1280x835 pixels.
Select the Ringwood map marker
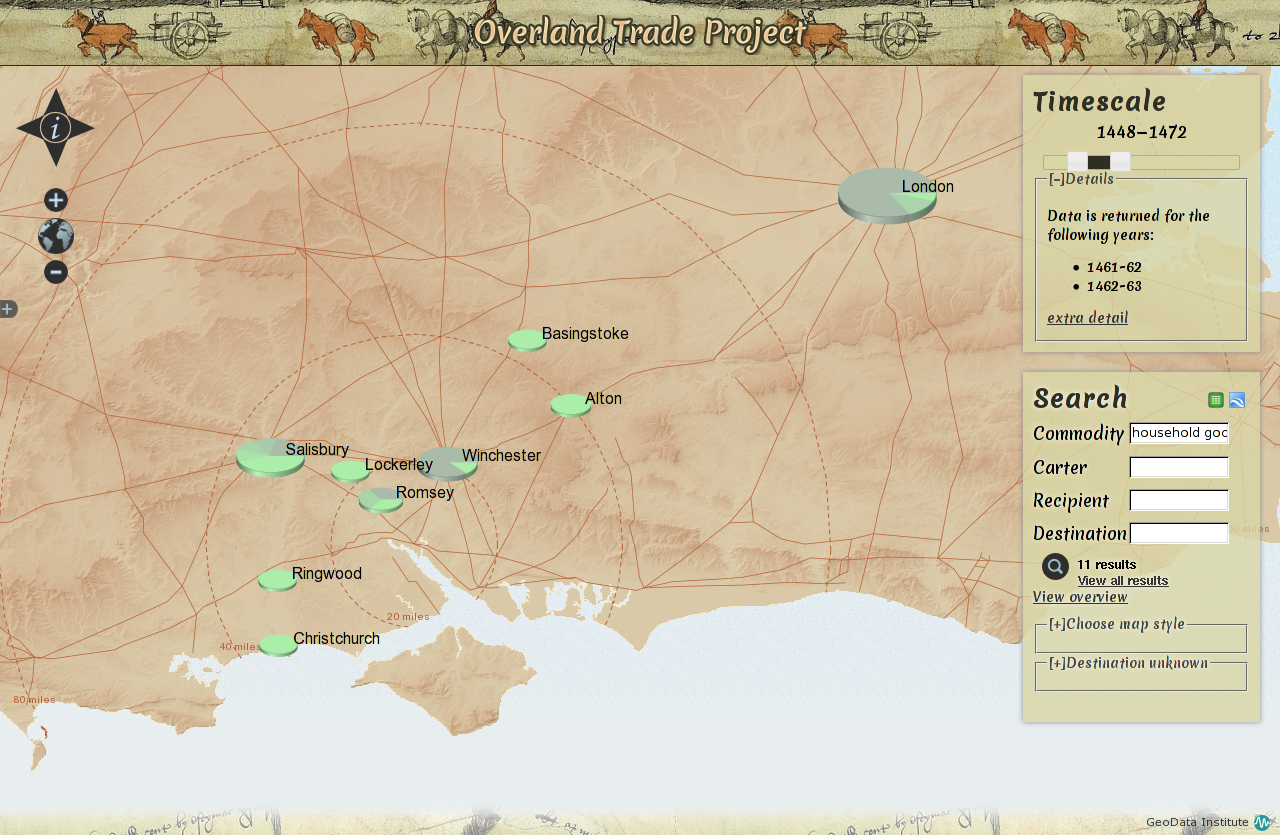[277, 580]
